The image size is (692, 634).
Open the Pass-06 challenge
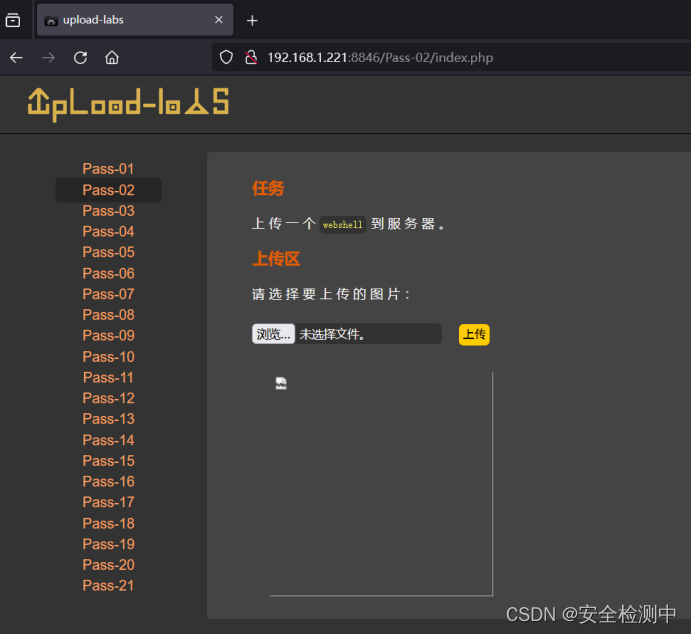click(108, 274)
